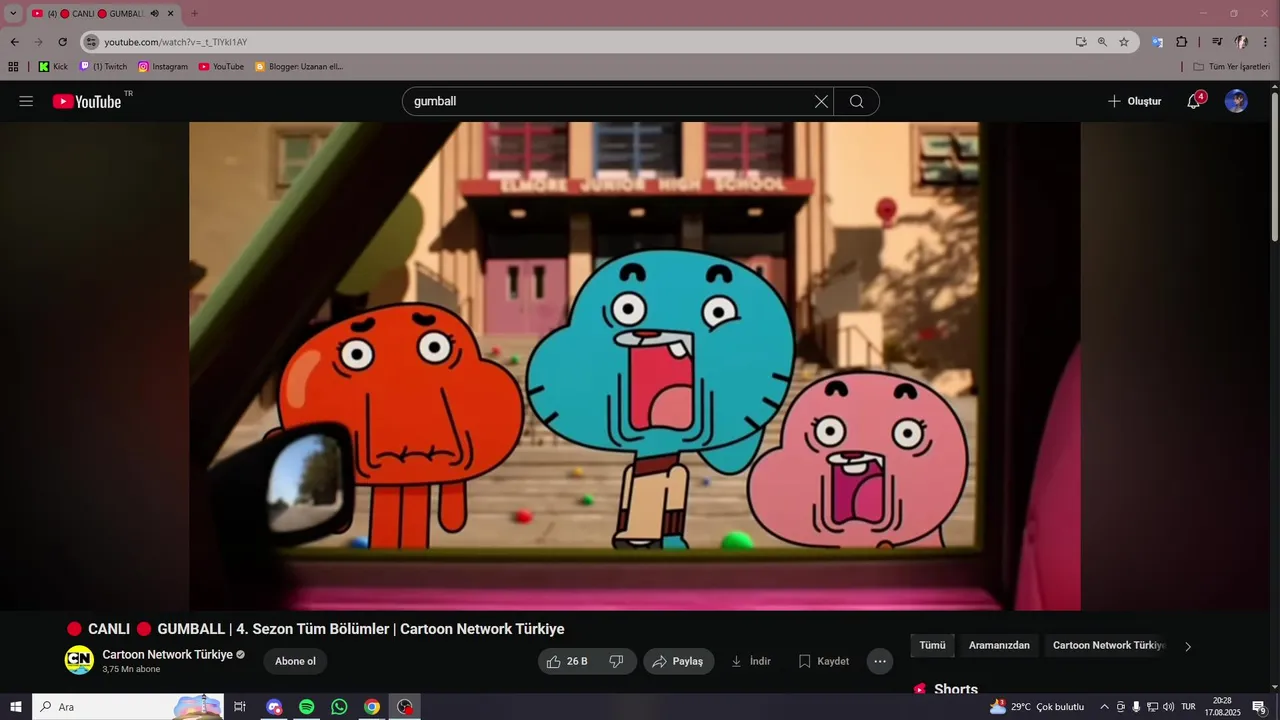The height and width of the screenshot is (720, 1280).
Task: Click the page vertical scrollbar
Action: (x=1274, y=166)
